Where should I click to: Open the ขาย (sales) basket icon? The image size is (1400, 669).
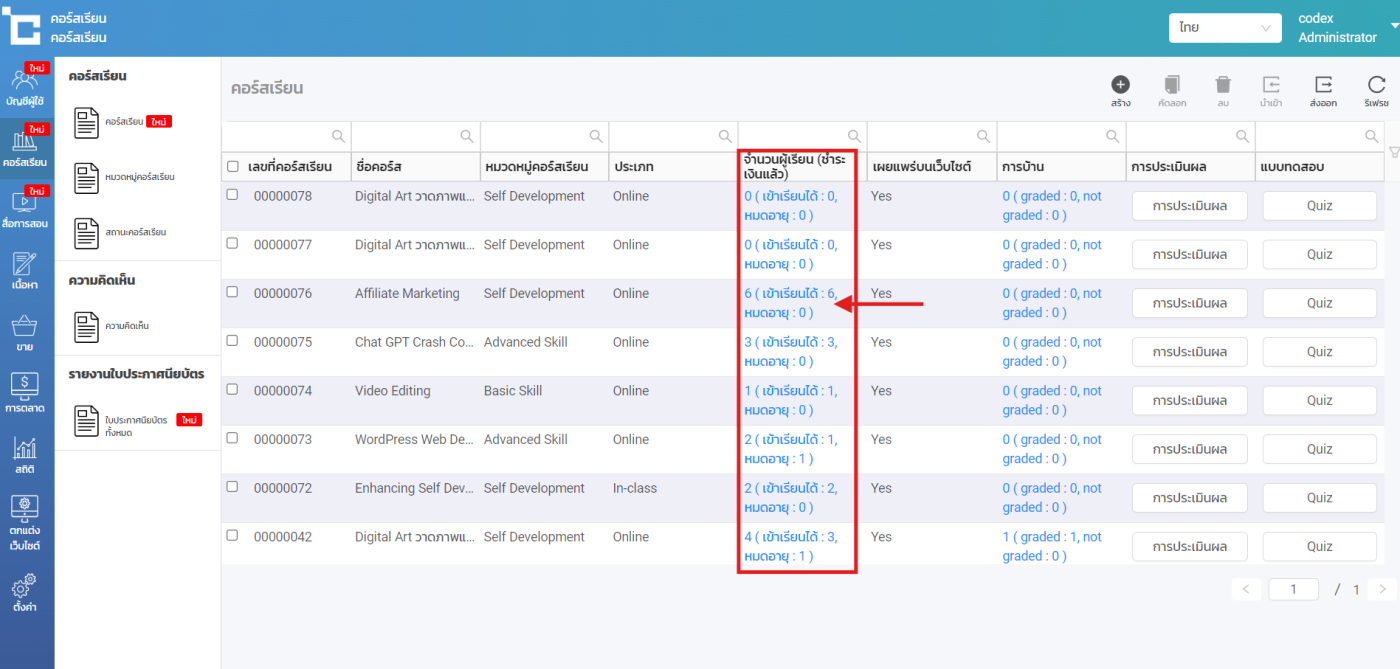tap(26, 332)
